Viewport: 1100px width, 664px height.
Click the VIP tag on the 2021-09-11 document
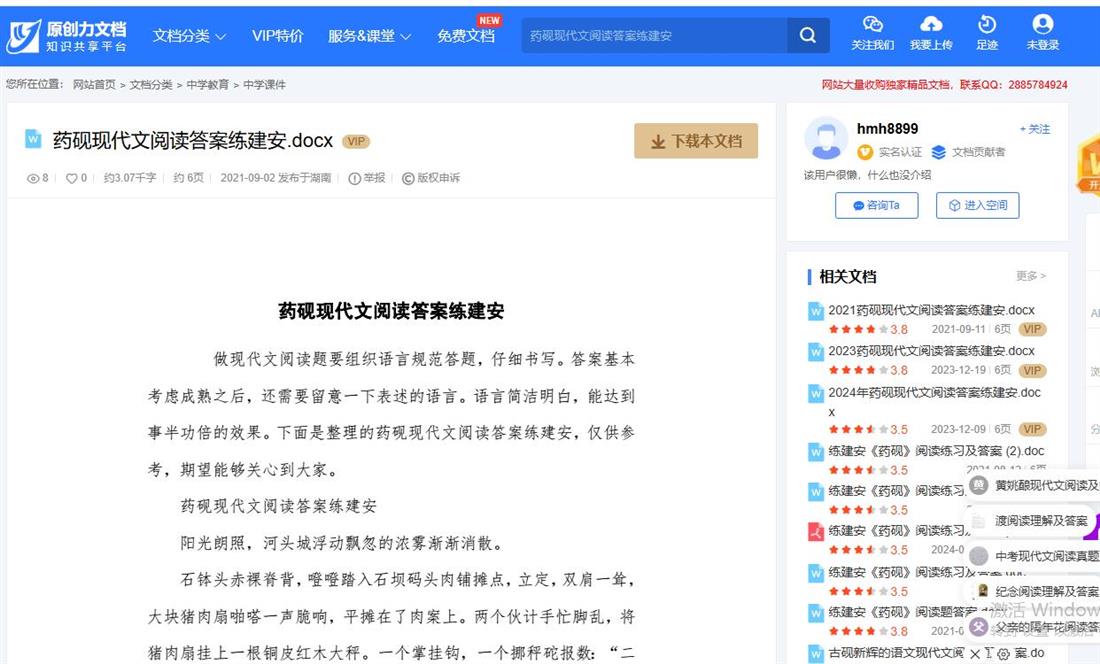(1032, 329)
